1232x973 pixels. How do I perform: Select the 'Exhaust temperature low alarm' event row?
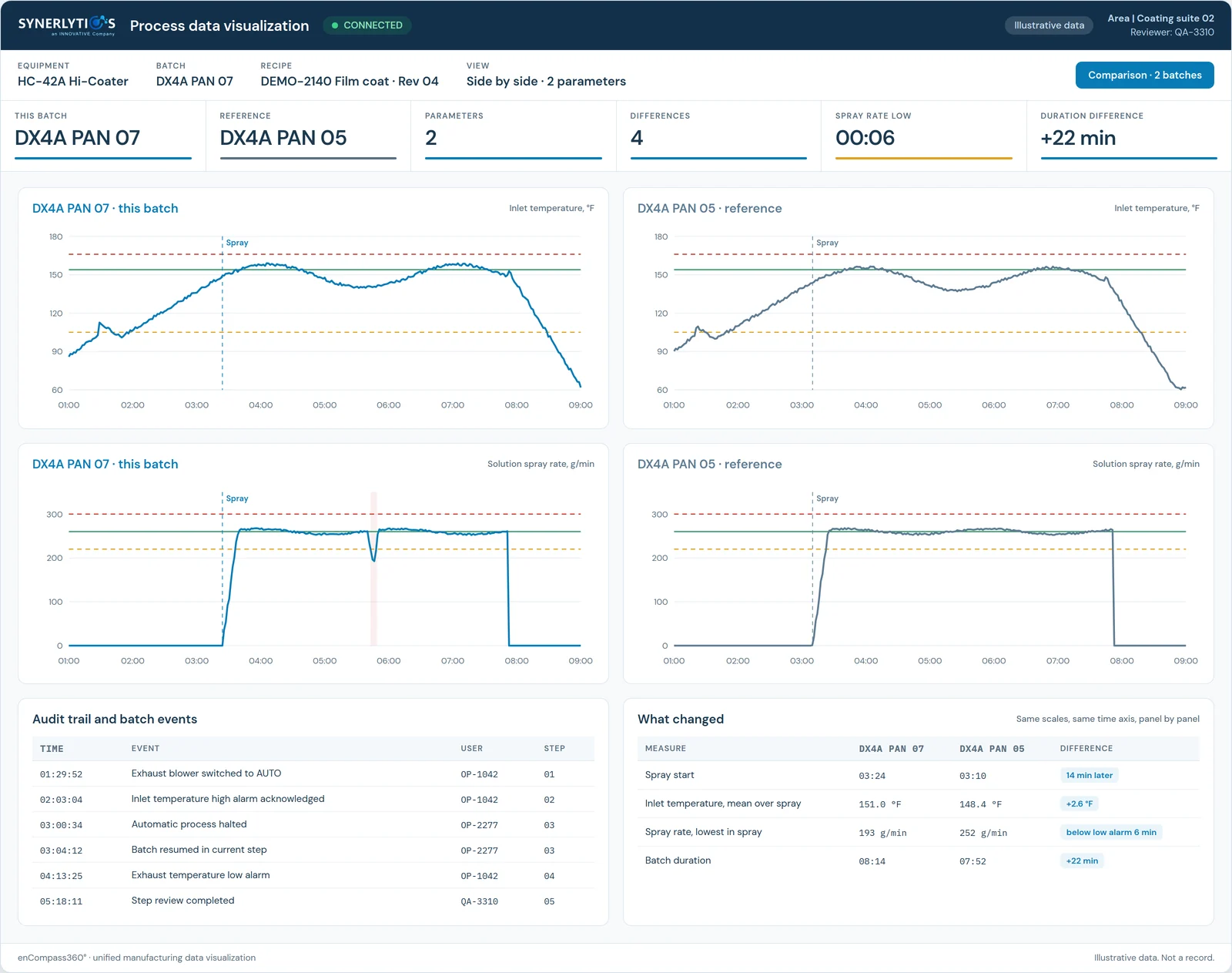tap(313, 875)
